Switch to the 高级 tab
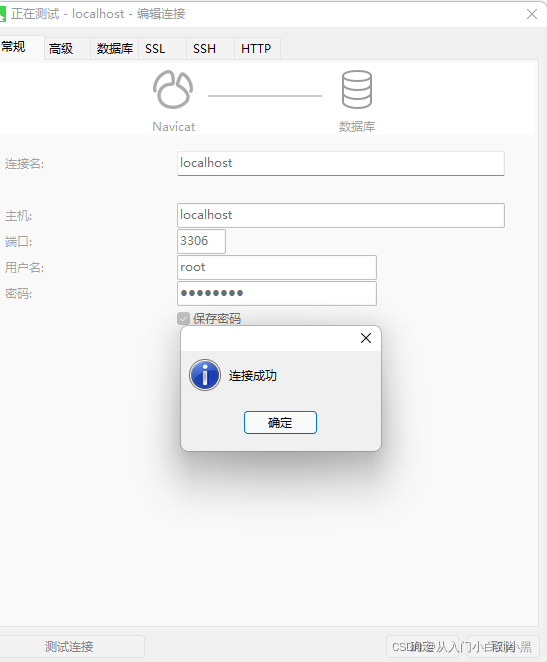 [61, 49]
